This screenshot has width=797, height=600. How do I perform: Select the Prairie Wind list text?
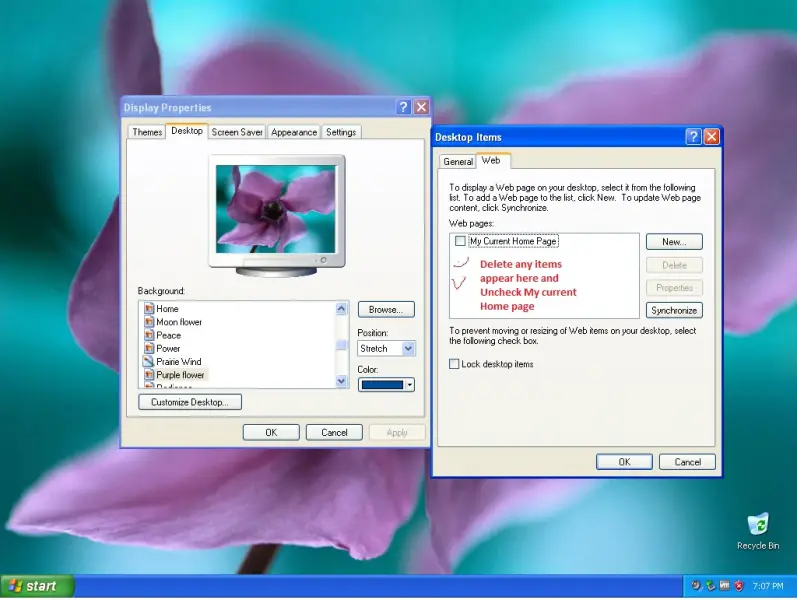point(178,362)
